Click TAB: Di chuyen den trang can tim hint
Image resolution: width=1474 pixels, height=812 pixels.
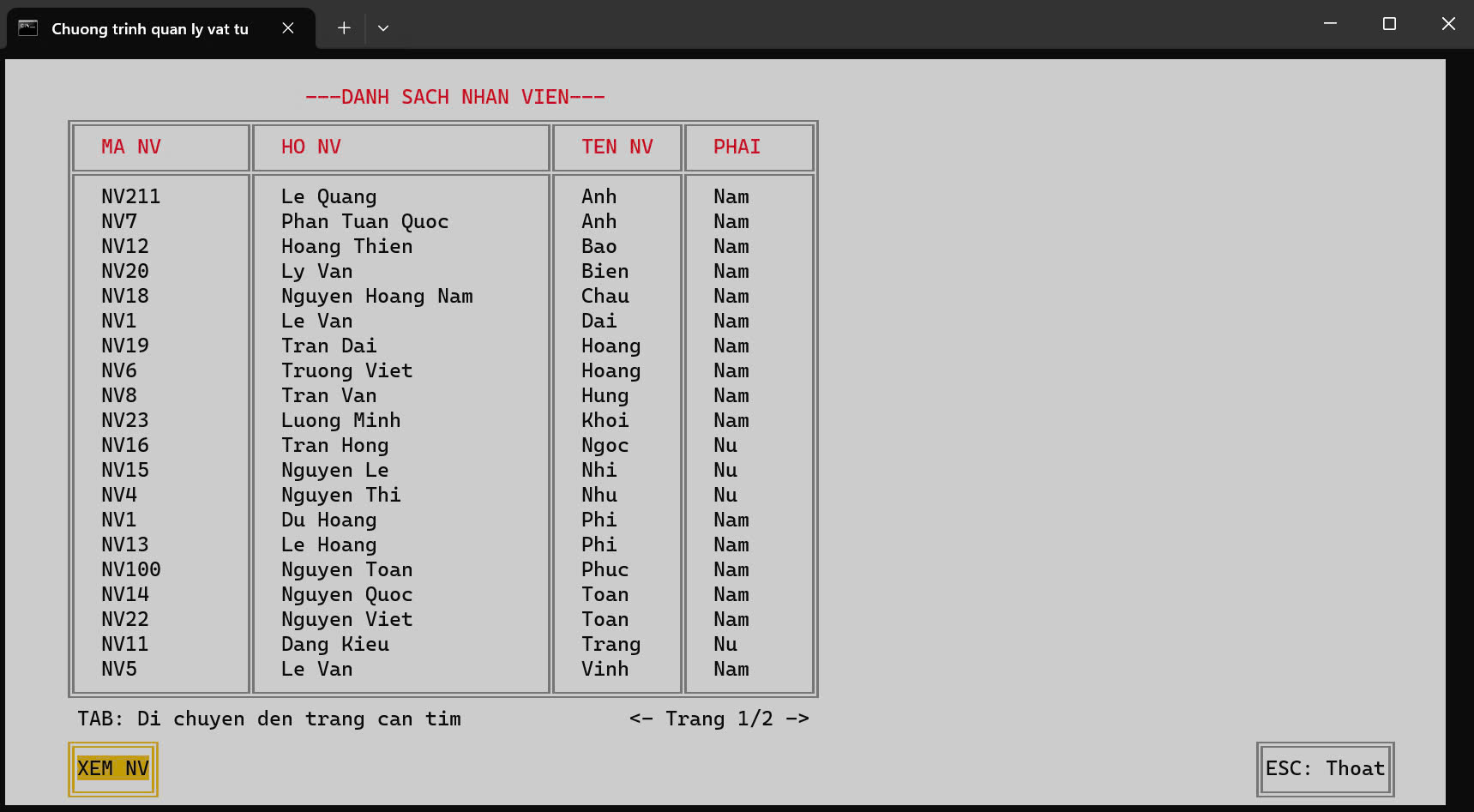pyautogui.click(x=269, y=719)
